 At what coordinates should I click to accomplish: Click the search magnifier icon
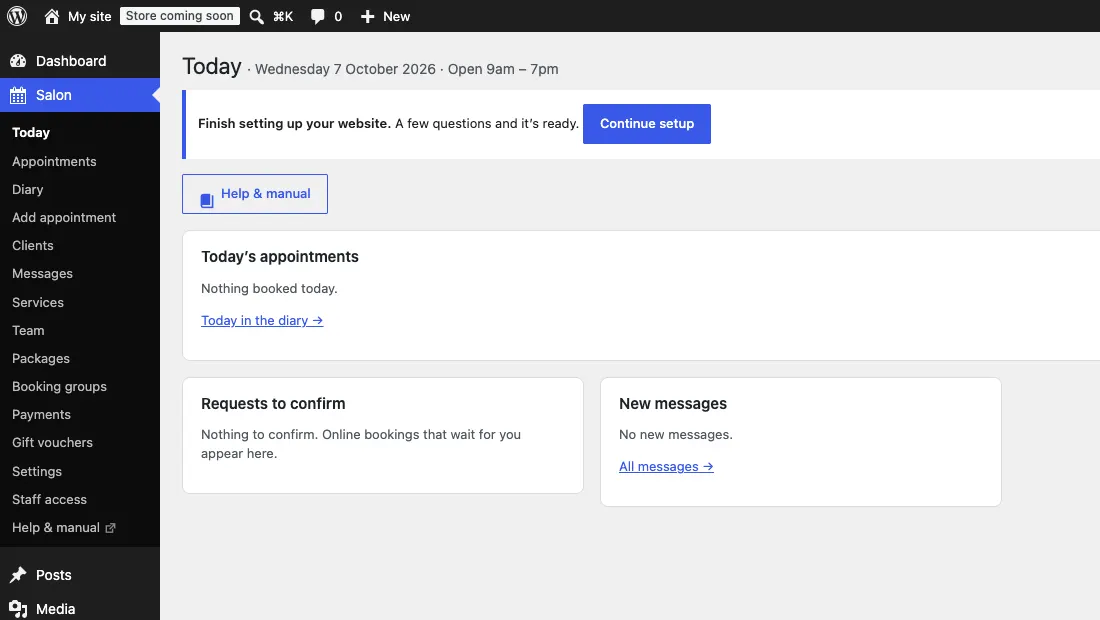(257, 17)
